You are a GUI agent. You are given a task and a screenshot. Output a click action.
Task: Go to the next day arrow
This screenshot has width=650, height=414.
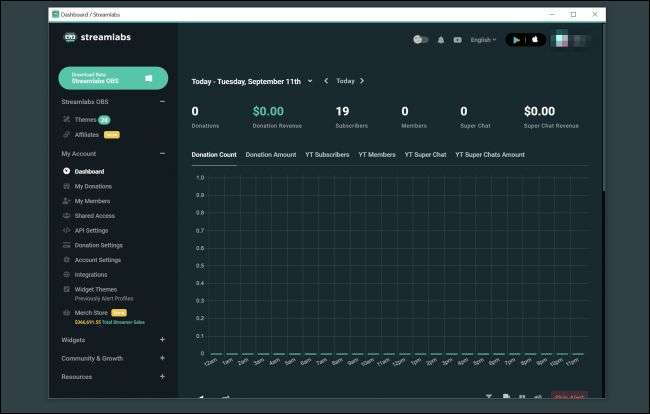click(362, 81)
